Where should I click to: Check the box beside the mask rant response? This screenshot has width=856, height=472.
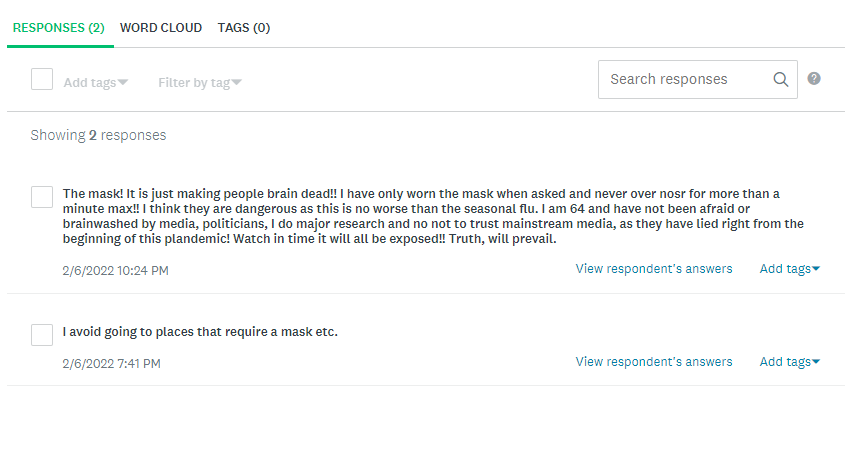[42, 197]
